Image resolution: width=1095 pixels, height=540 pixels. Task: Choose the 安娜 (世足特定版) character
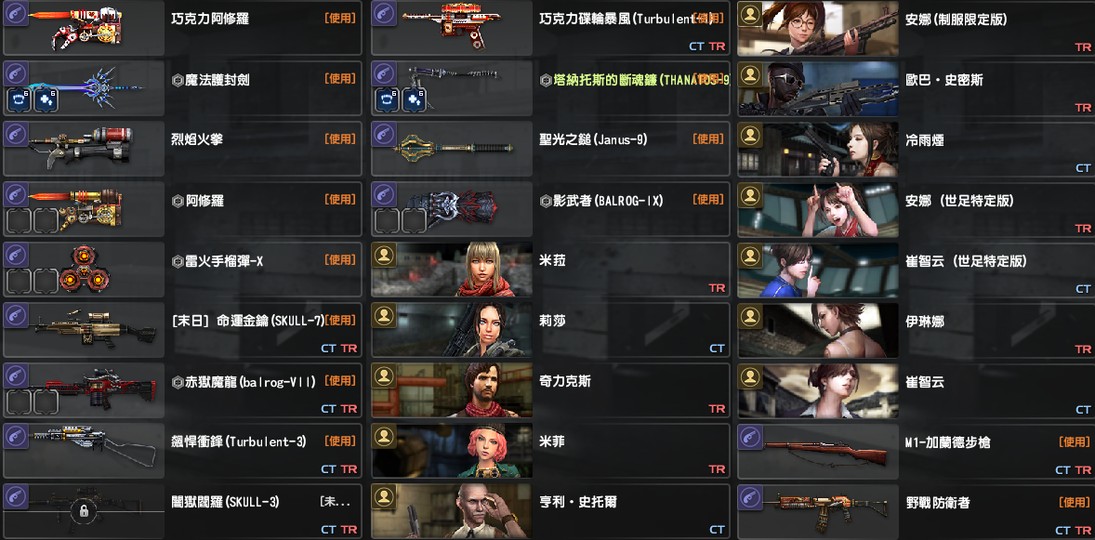tap(916, 210)
